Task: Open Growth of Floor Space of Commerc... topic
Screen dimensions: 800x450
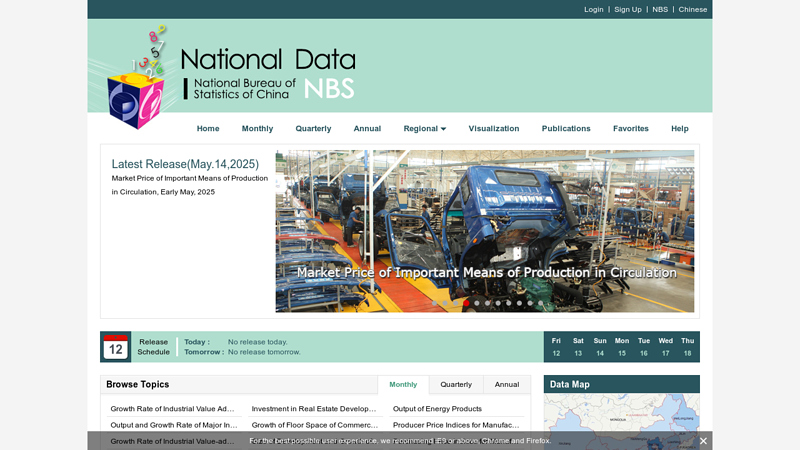Action: pyautogui.click(x=315, y=425)
